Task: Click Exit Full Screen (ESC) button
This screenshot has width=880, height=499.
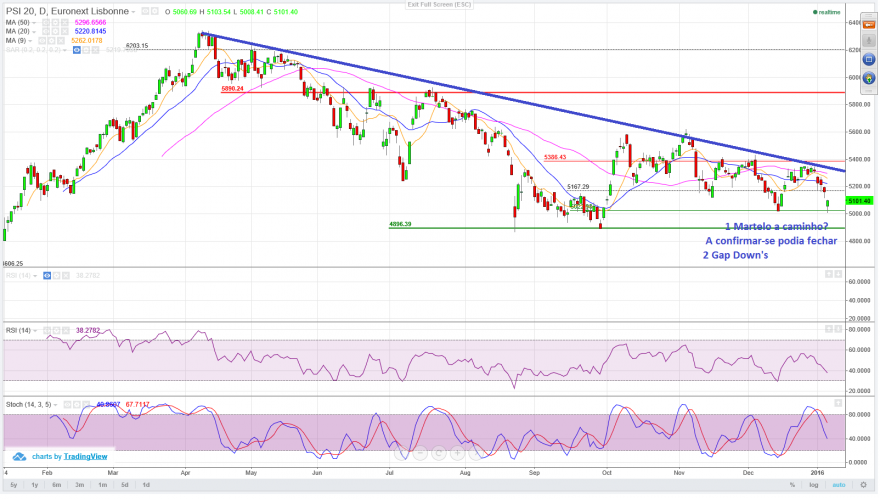Action: pos(439,4)
